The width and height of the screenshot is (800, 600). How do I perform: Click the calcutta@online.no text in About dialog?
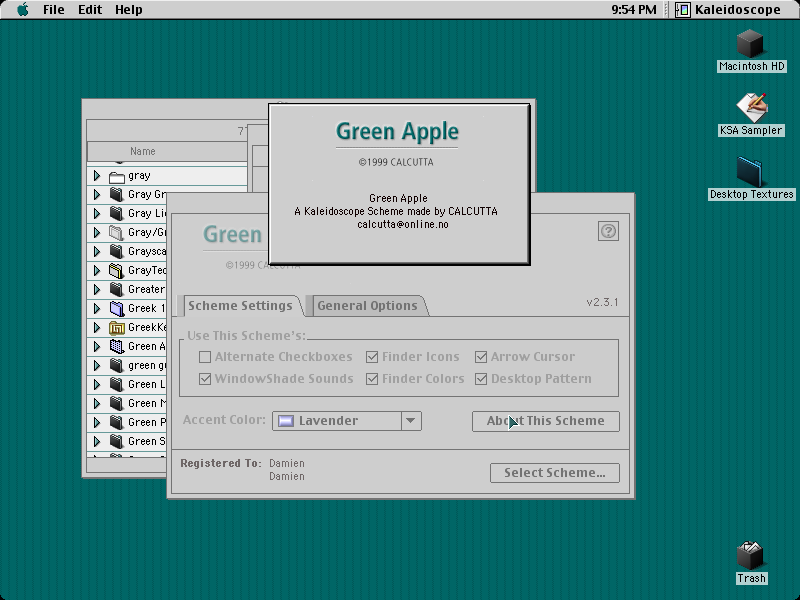(x=403, y=224)
